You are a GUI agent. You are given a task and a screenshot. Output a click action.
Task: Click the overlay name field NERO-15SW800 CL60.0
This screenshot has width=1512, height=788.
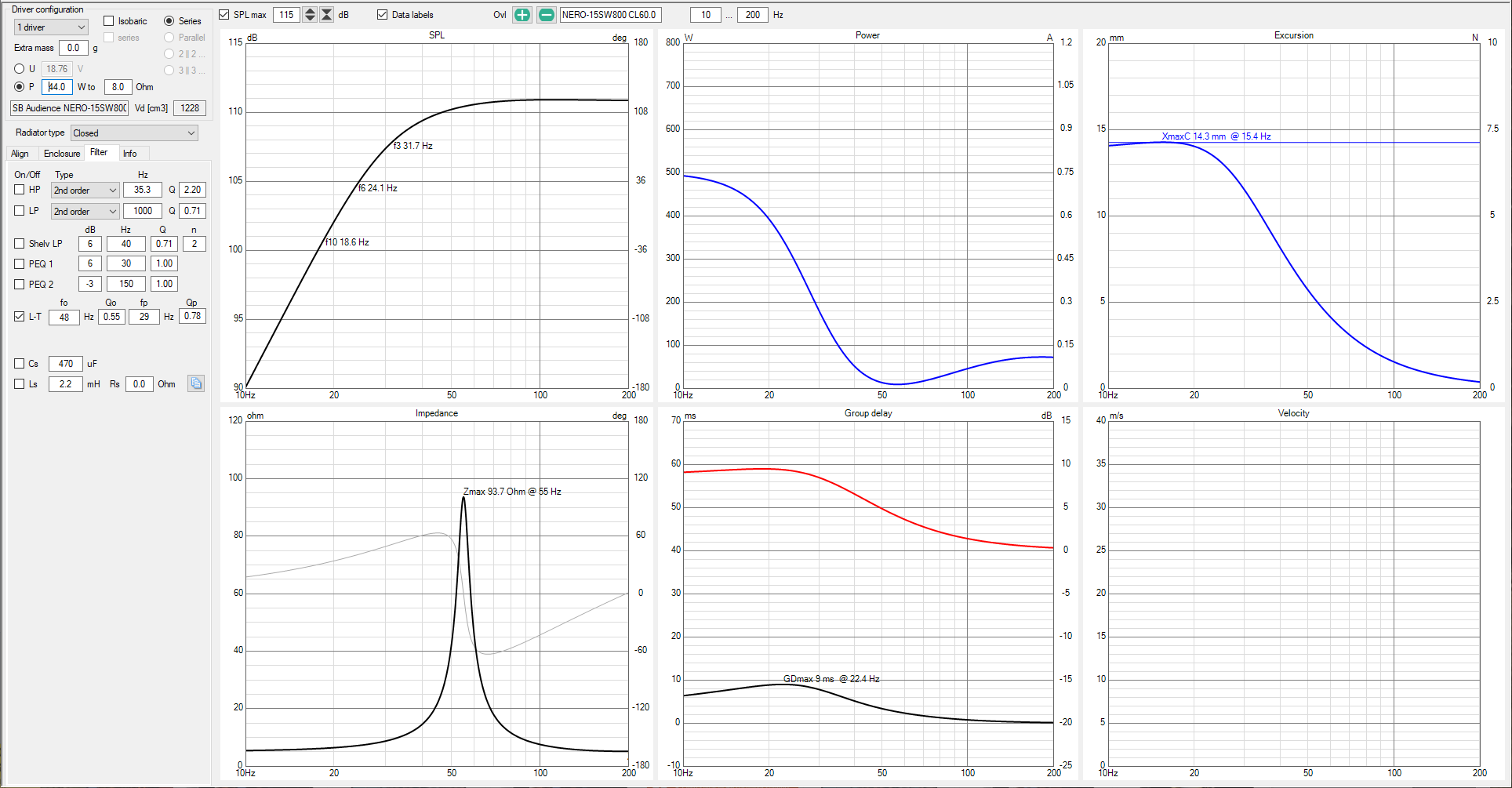click(x=611, y=15)
